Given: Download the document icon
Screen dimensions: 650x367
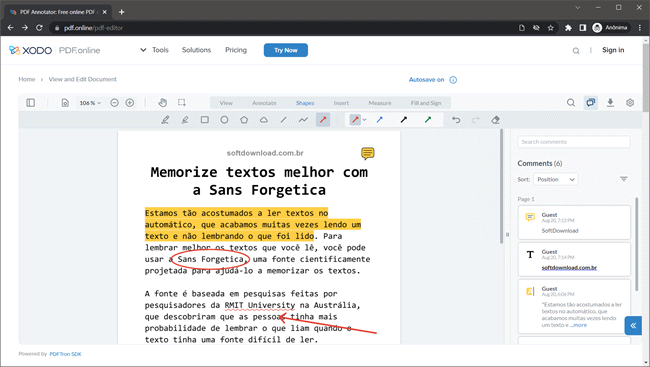Looking at the screenshot, I should click(610, 102).
